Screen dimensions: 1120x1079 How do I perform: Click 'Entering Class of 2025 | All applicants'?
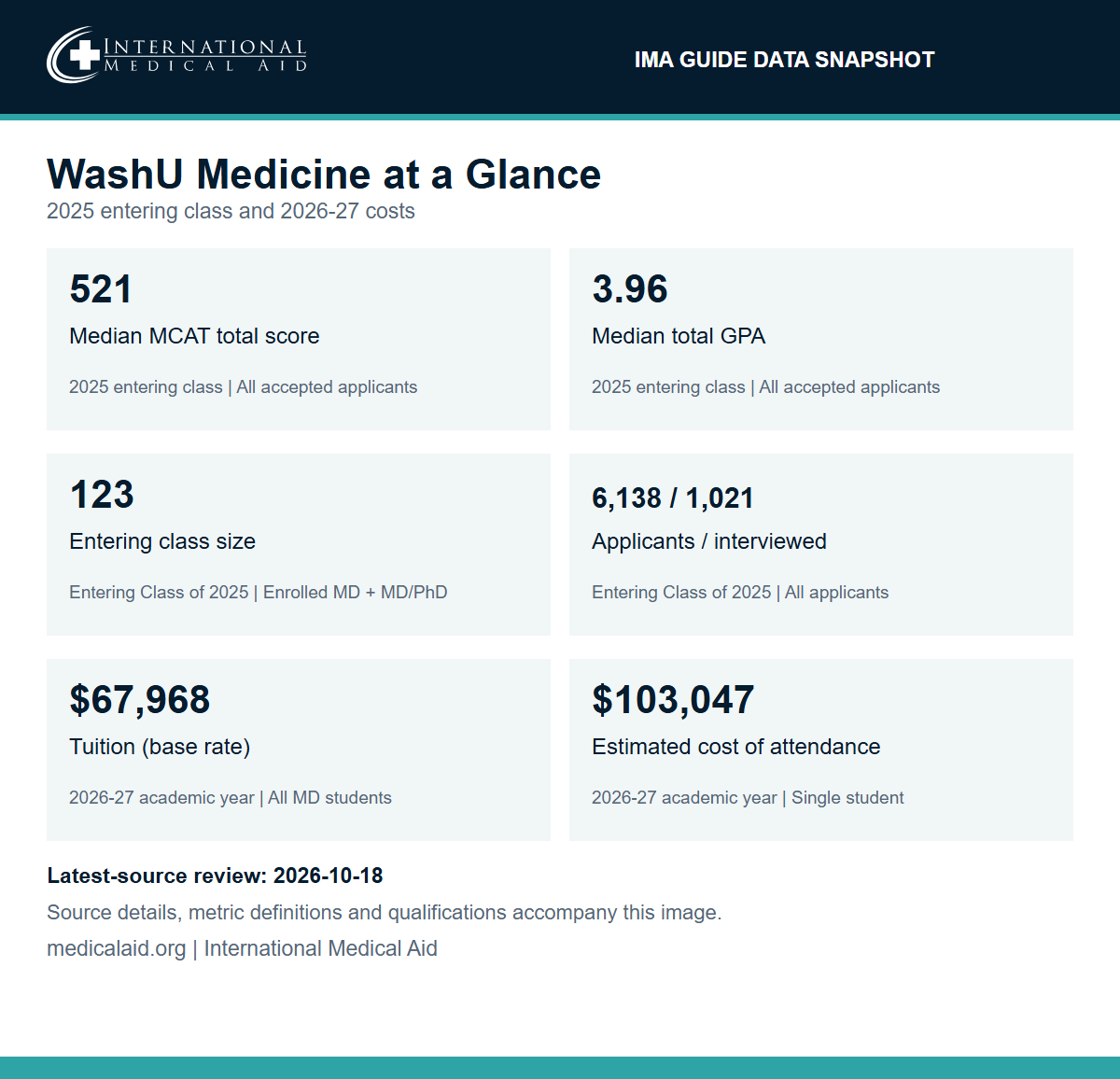point(740,593)
